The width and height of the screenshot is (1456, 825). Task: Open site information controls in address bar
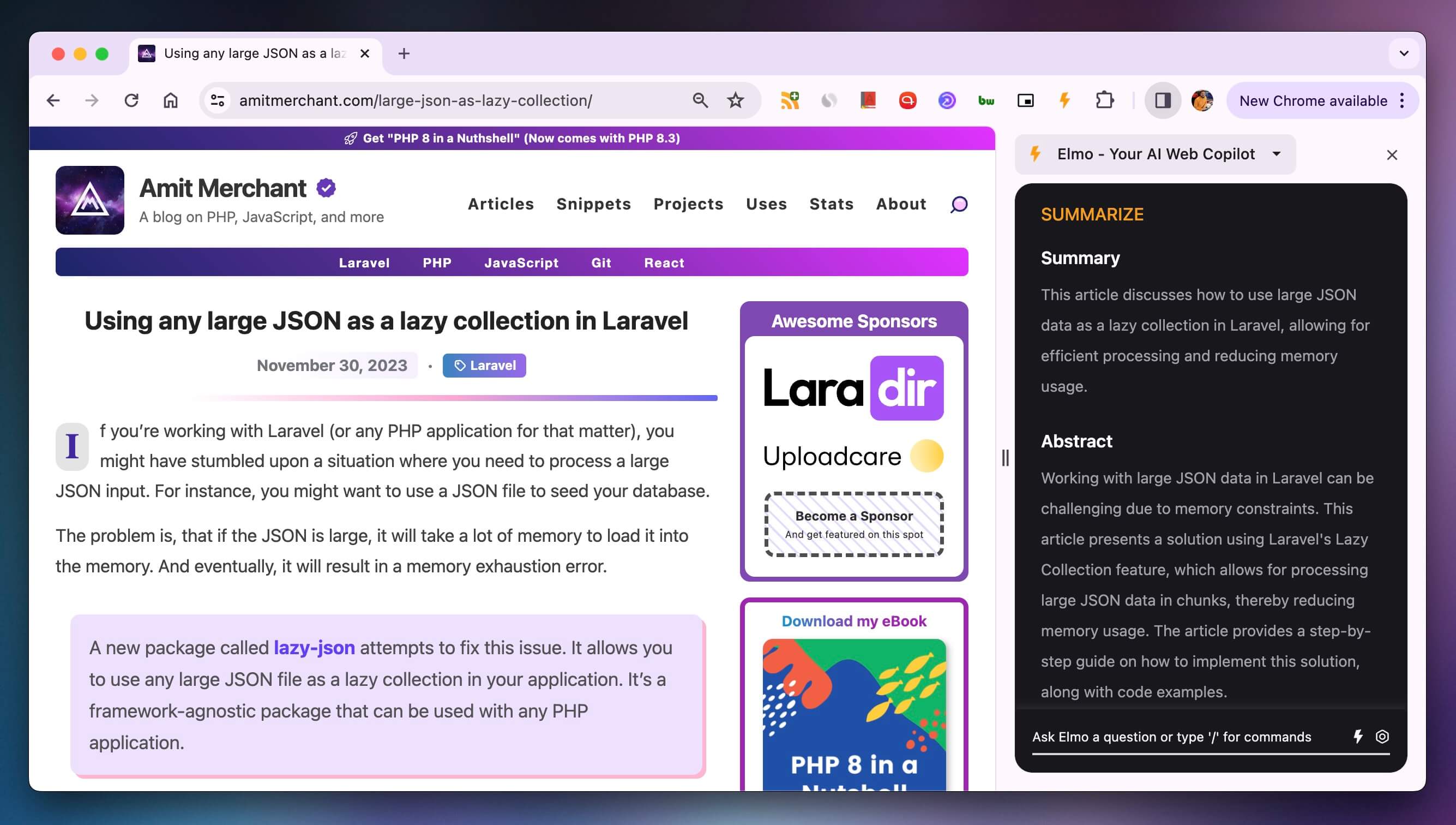(218, 100)
